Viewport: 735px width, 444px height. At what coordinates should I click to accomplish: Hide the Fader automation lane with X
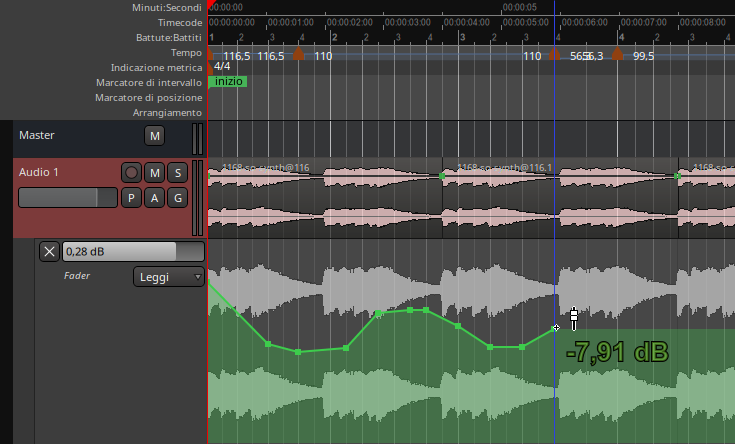(x=49, y=251)
